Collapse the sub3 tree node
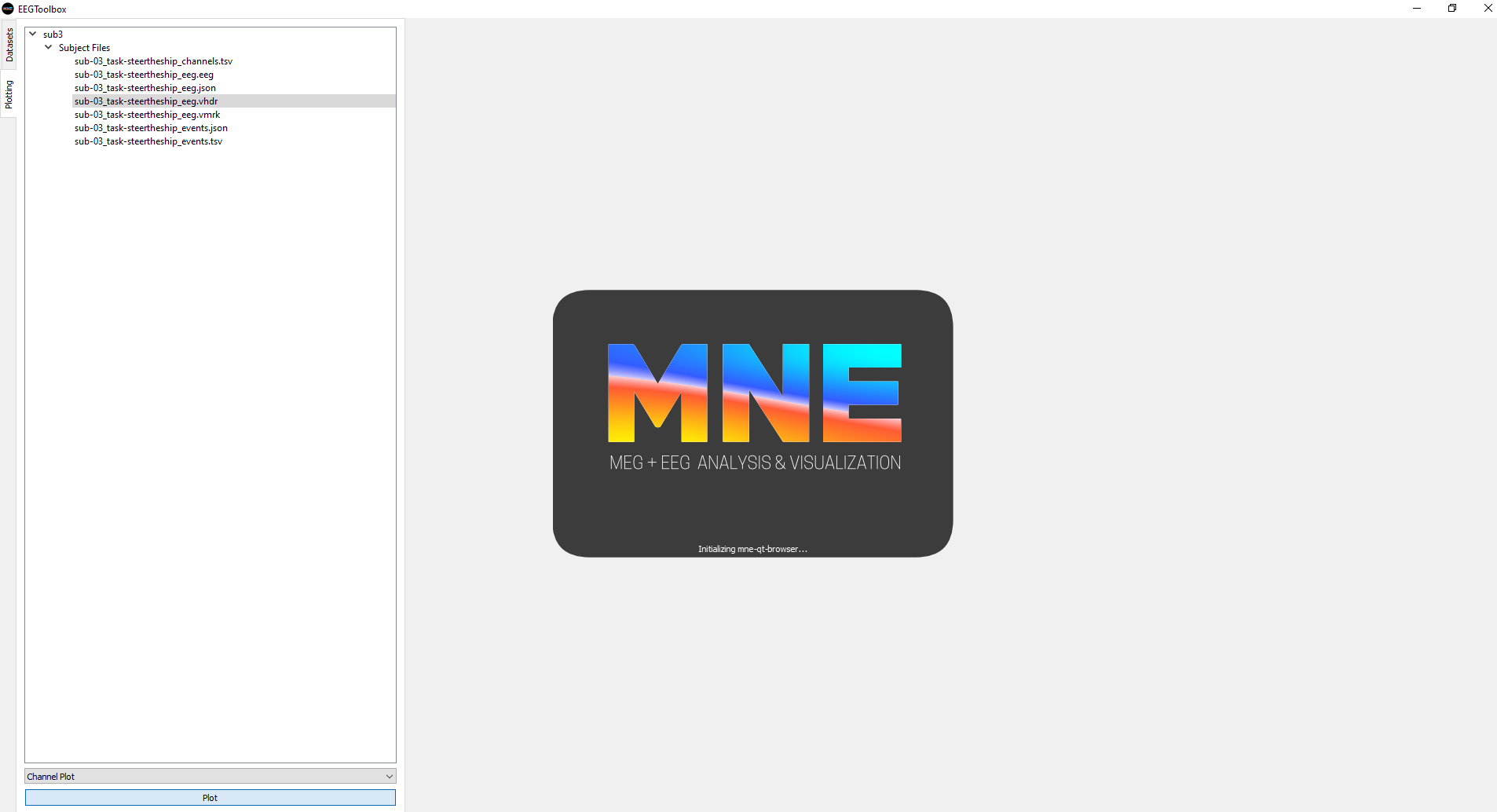The image size is (1497, 812). [x=32, y=34]
